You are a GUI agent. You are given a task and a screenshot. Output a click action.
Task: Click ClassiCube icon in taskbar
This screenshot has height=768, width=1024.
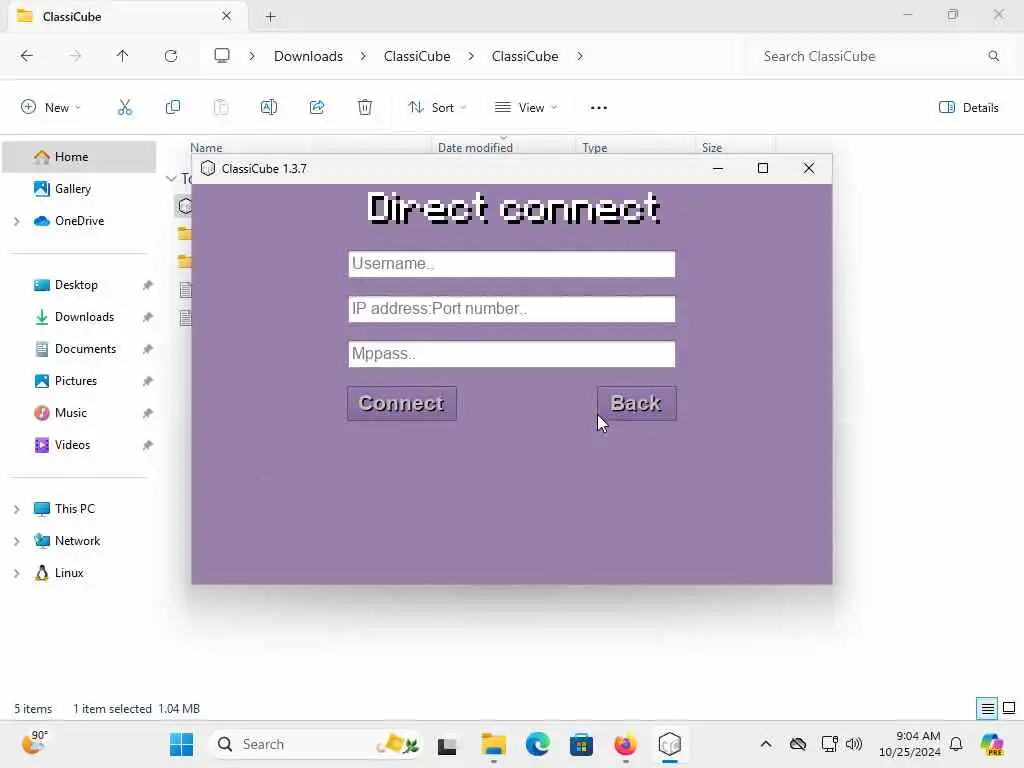pyautogui.click(x=670, y=744)
